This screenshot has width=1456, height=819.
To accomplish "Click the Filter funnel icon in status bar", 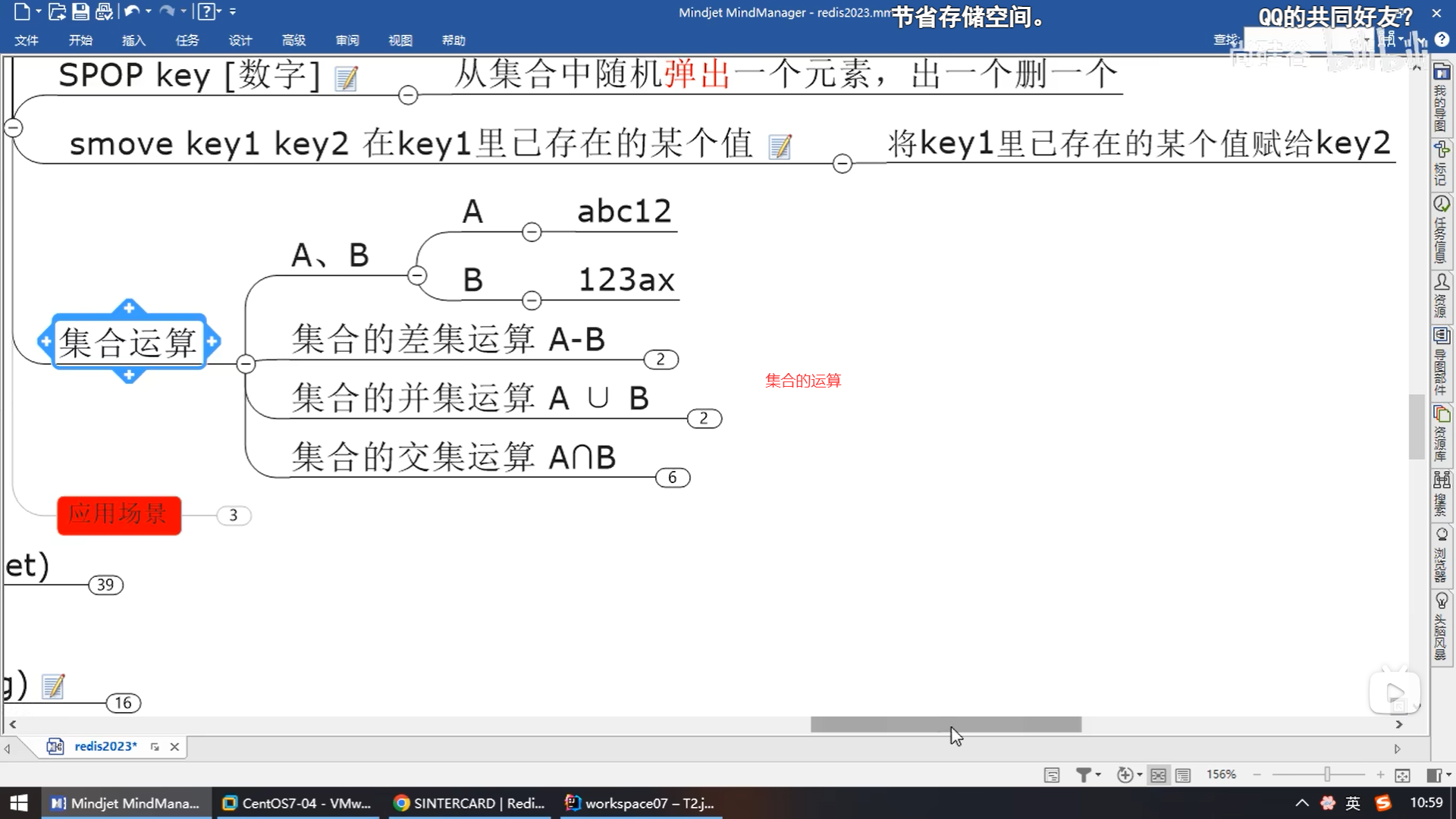I will click(x=1084, y=774).
